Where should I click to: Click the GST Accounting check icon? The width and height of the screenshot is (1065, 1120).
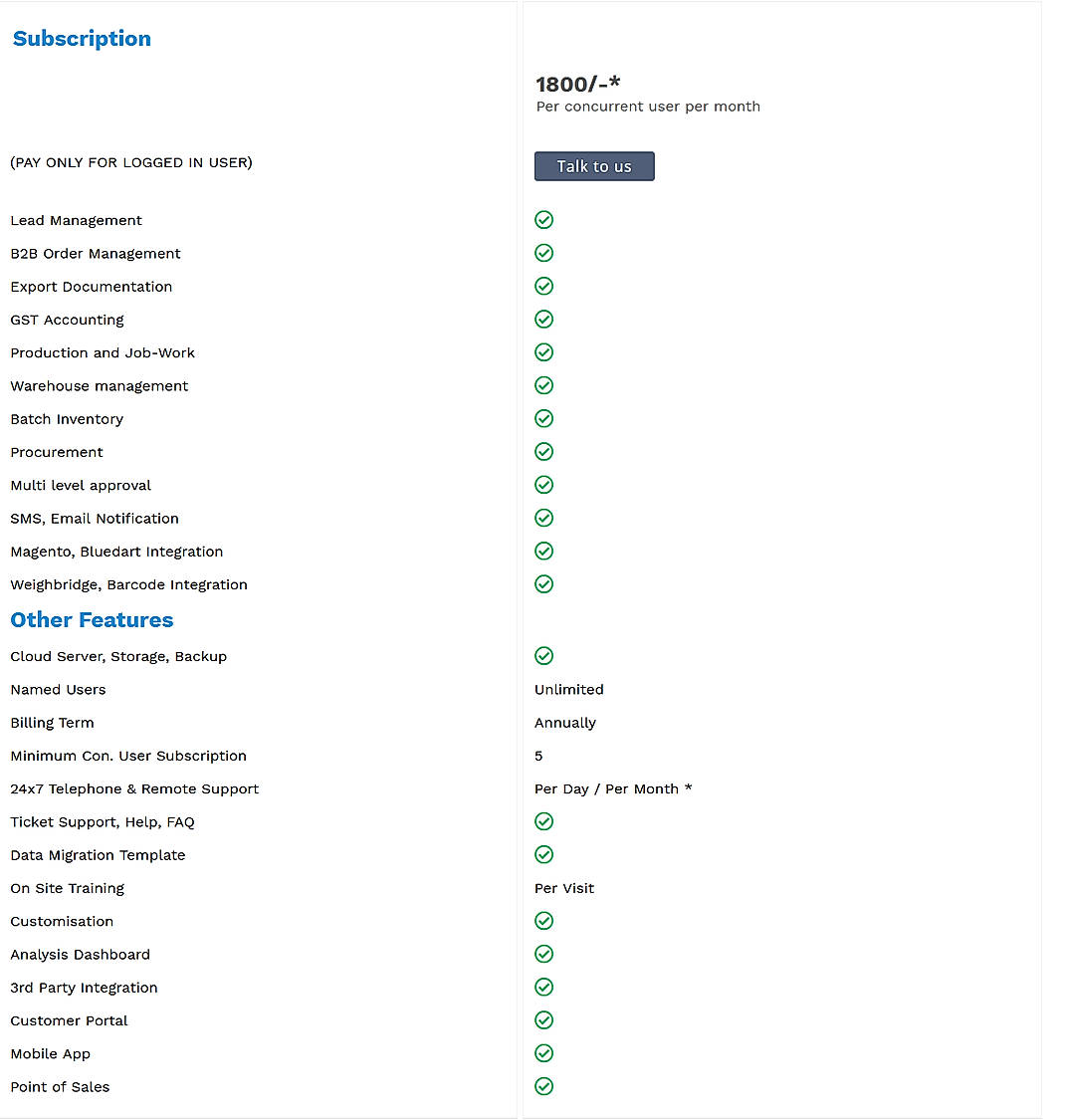pyautogui.click(x=543, y=319)
